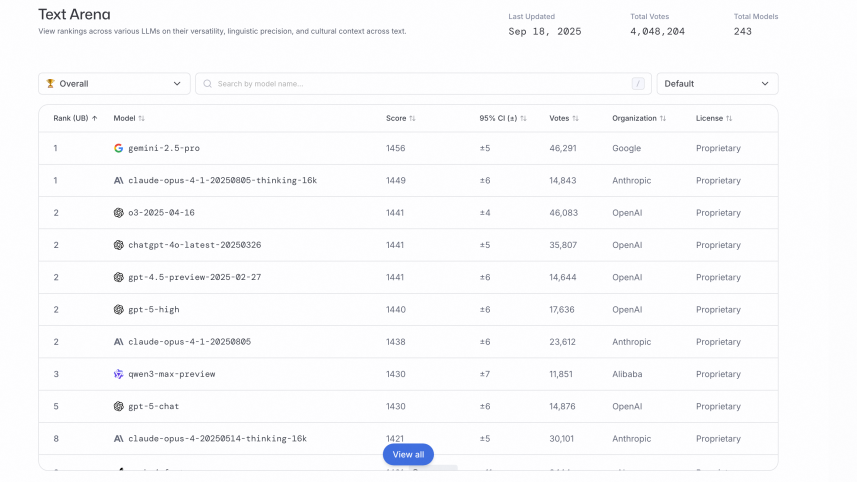Click sort arrows next to 95% CI header
The width and height of the screenshot is (857, 482).
[x=524, y=118]
